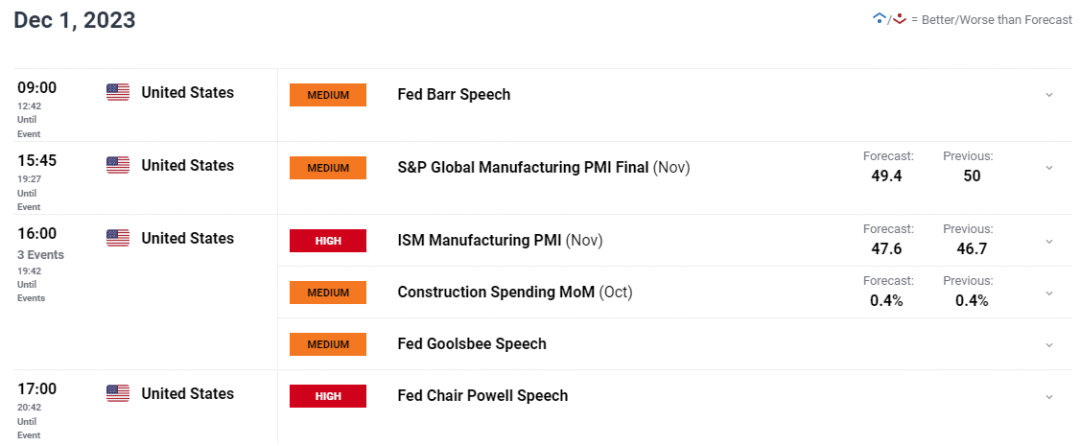Click the Dec 1, 2023 date heading
Image resolution: width=1080 pixels, height=446 pixels.
point(75,20)
